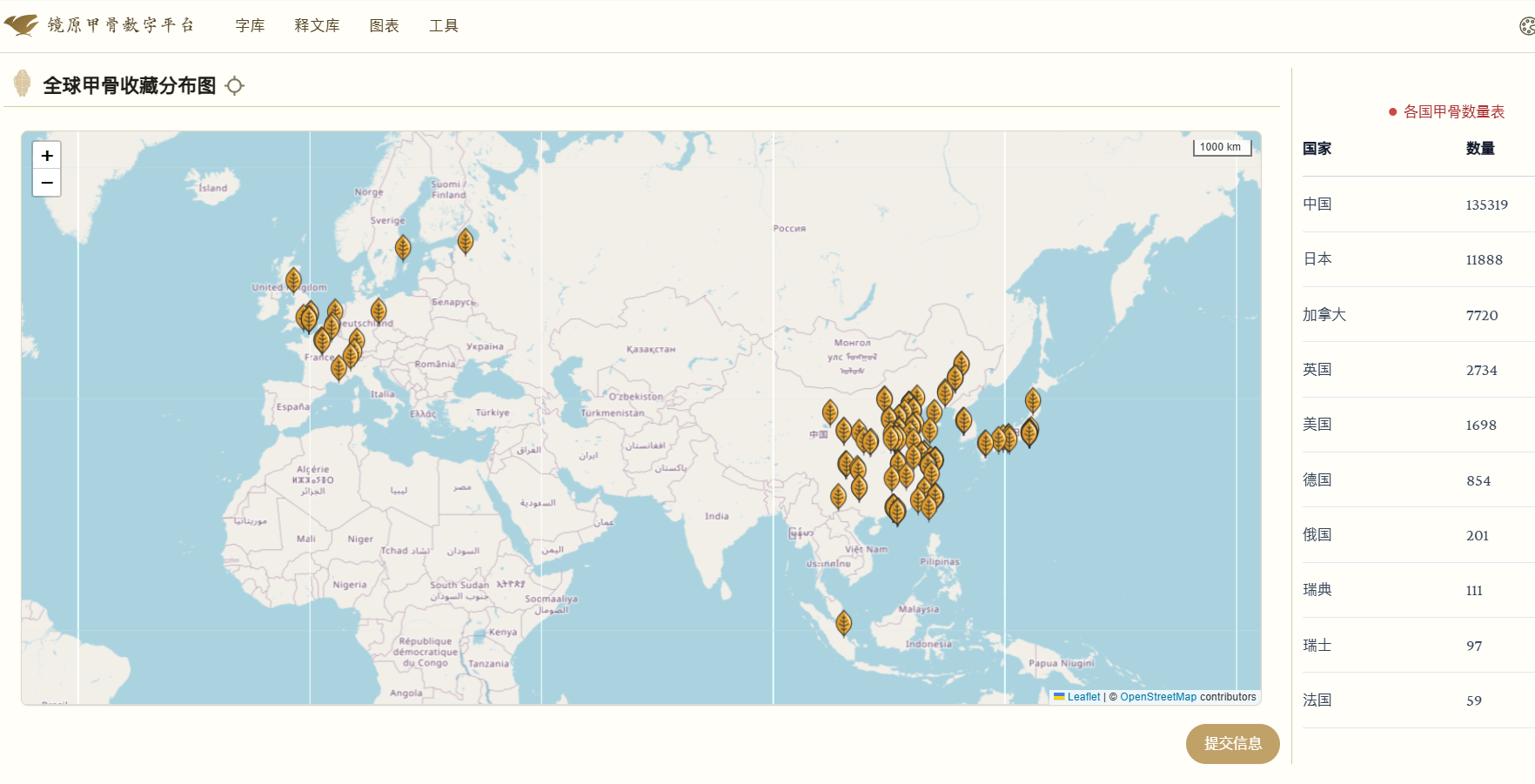Click the oracle bone icon beside page title
1535x784 pixels.
23,84
